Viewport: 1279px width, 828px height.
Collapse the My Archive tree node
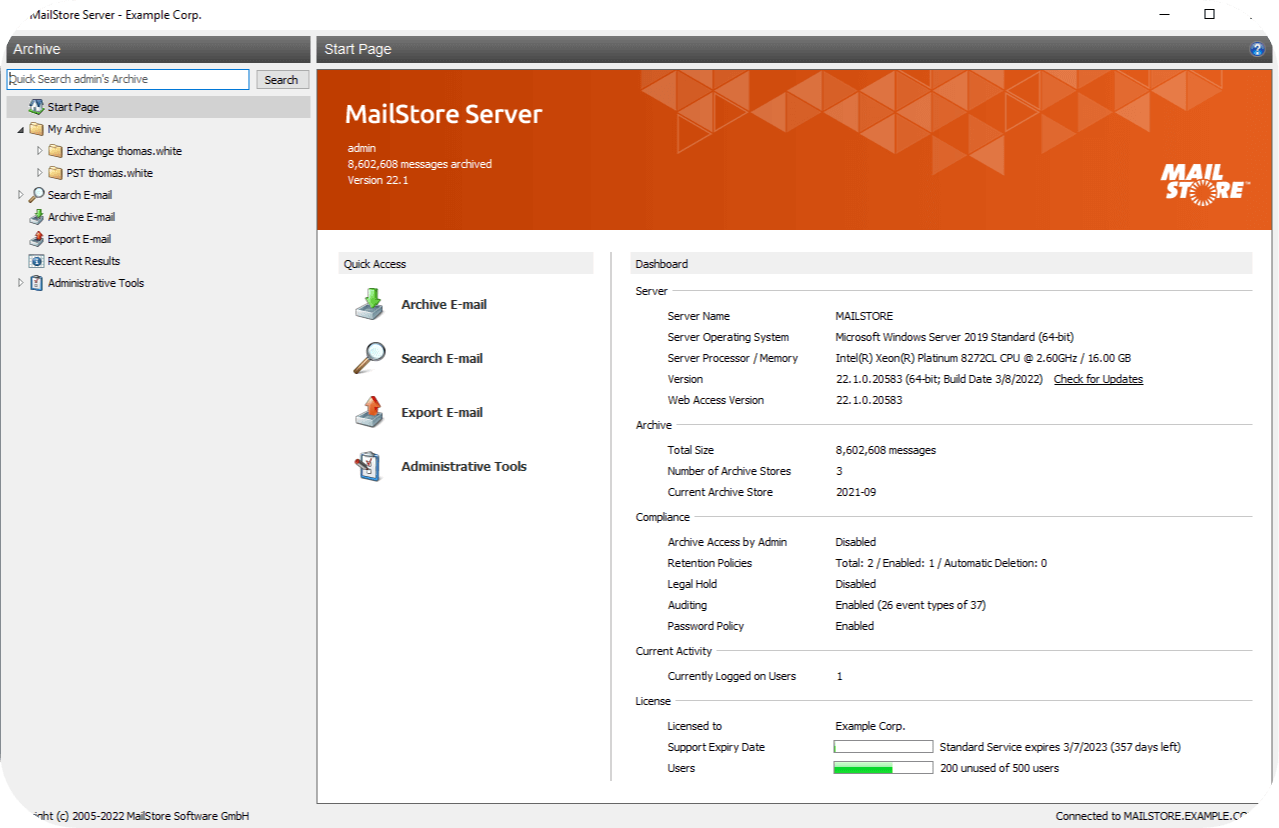click(x=21, y=130)
